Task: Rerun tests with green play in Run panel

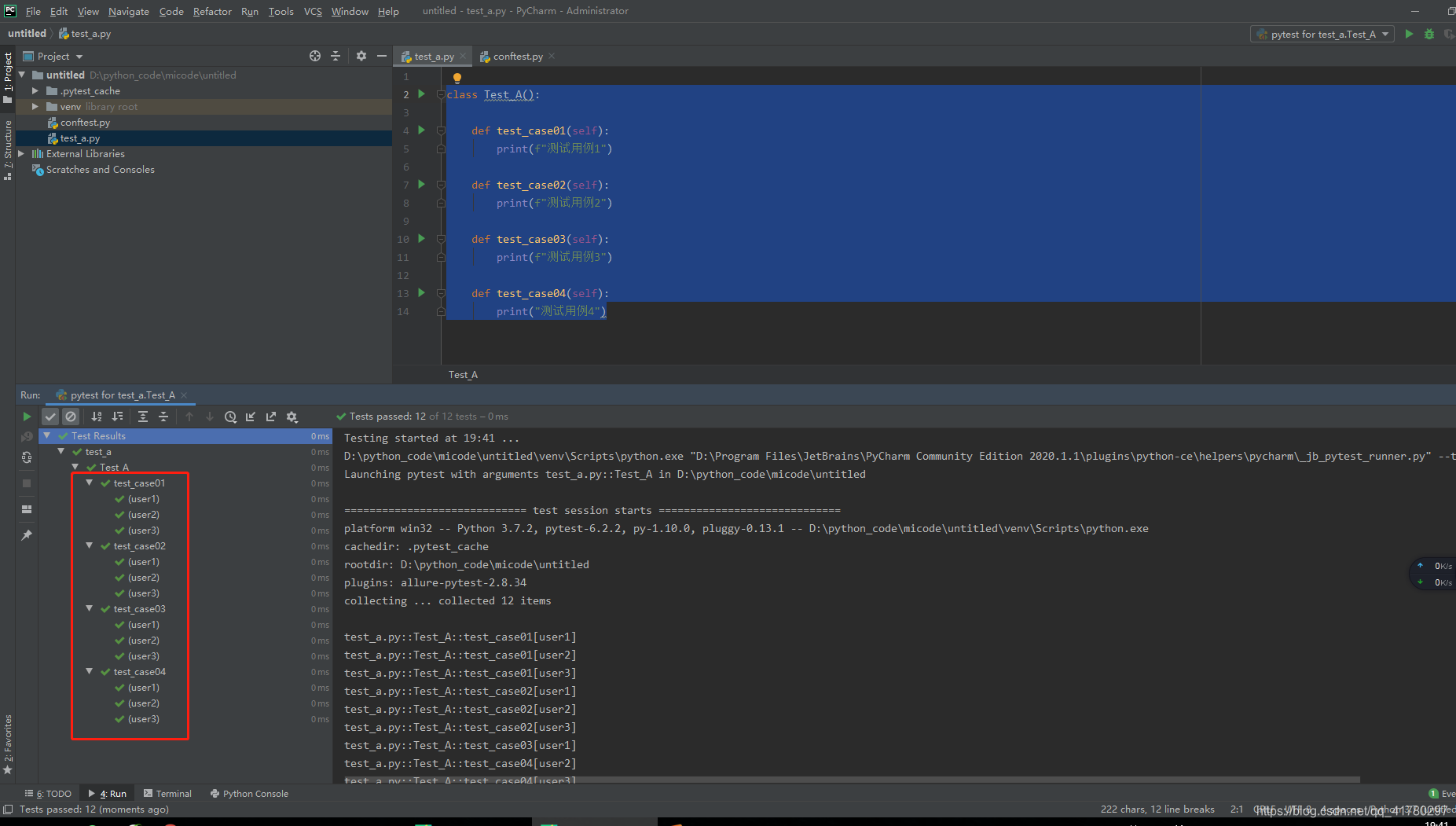Action: 27,417
